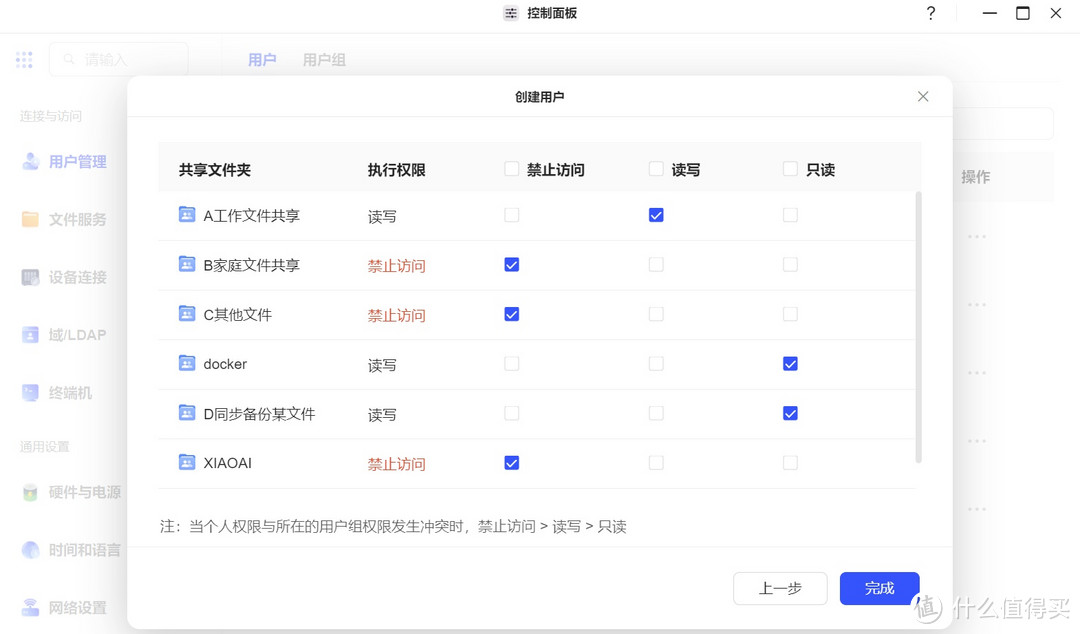Click the 请输入 search field
This screenshot has height=634, width=1080.
[119, 59]
